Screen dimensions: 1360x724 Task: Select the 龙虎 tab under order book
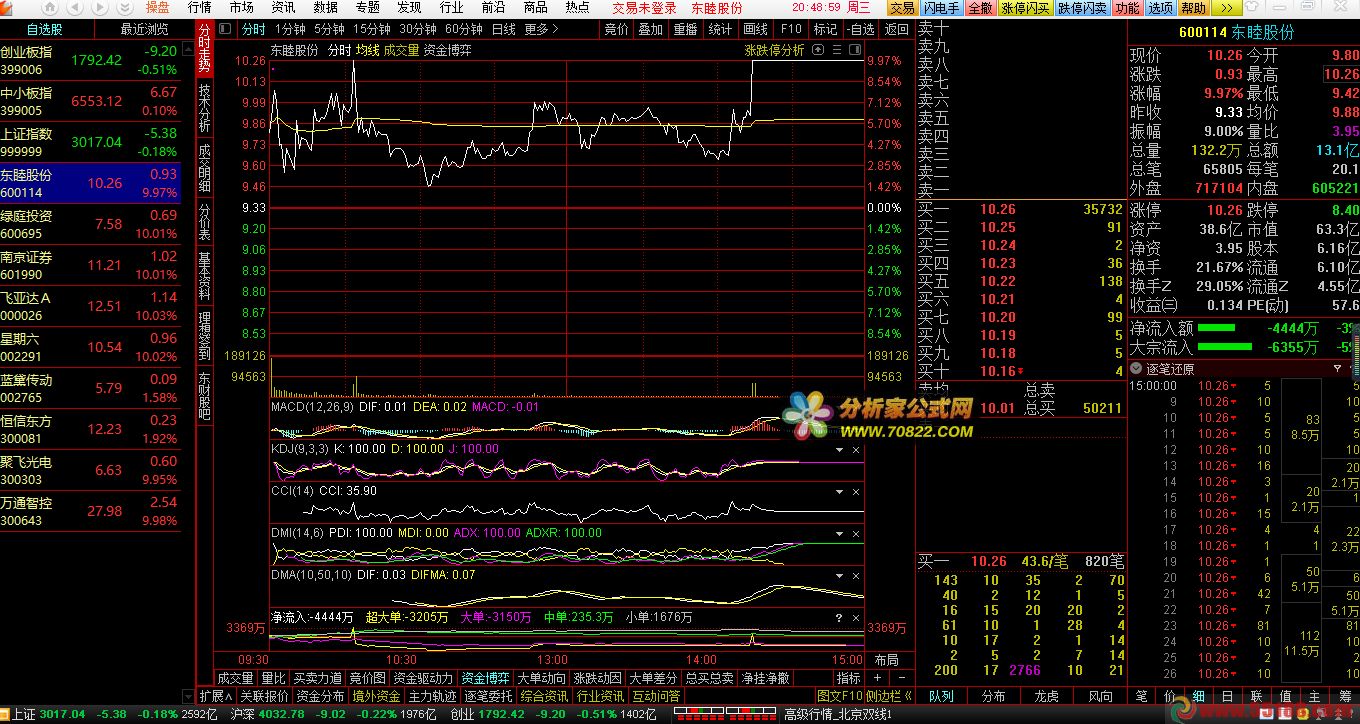(x=1047, y=696)
